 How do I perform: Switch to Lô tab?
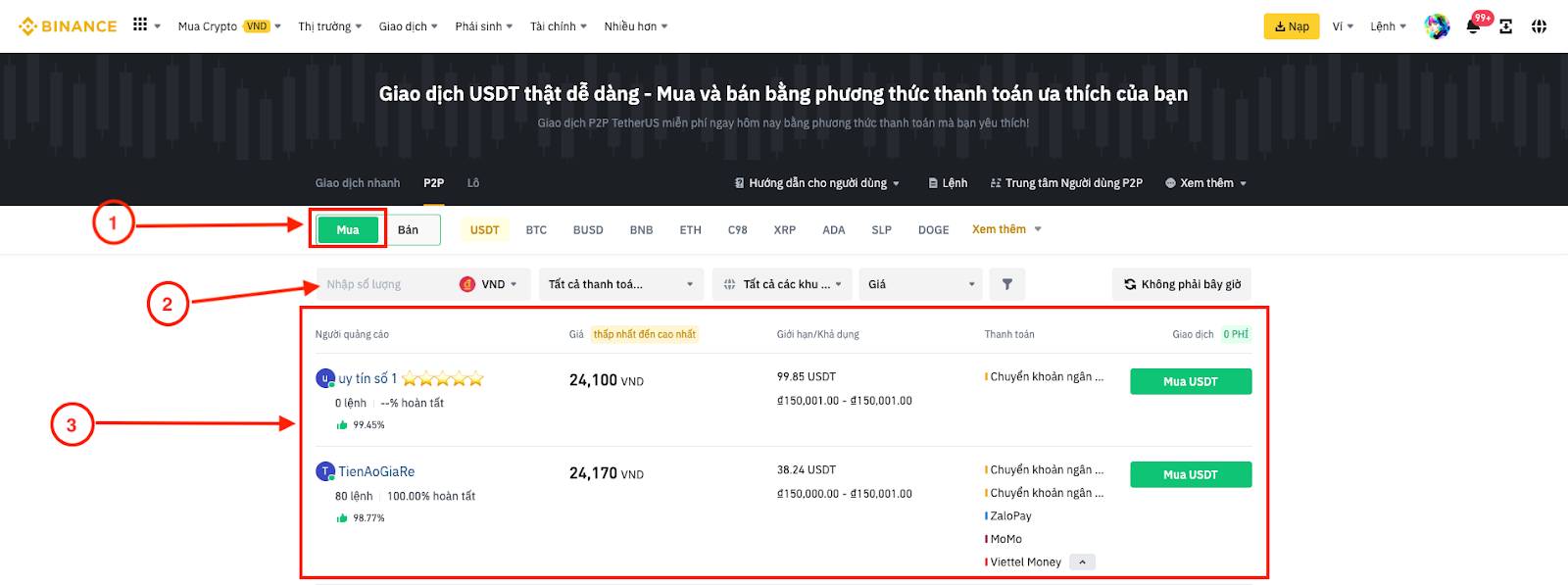(473, 183)
